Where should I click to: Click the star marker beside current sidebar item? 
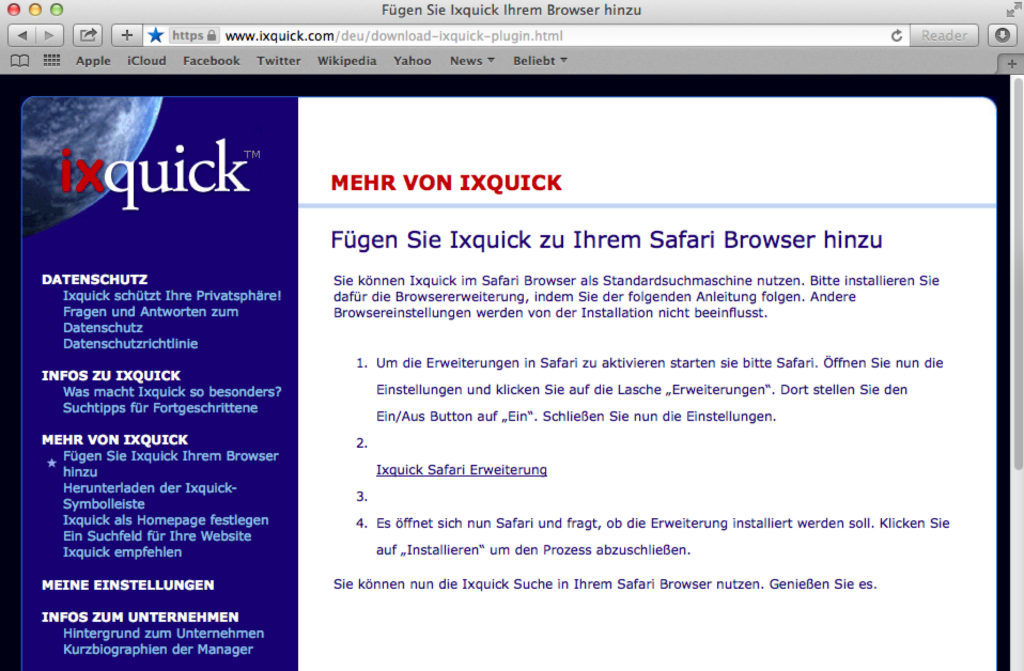click(52, 463)
